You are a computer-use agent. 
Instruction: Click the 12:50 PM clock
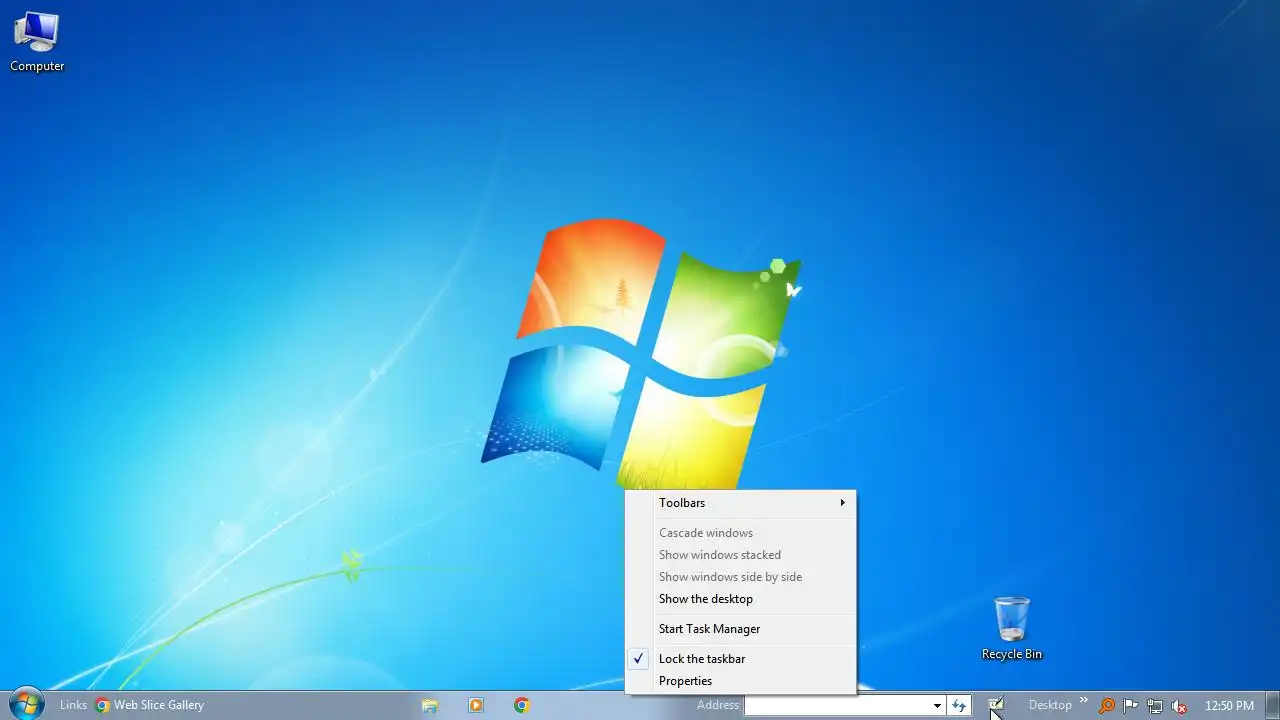tap(1229, 705)
